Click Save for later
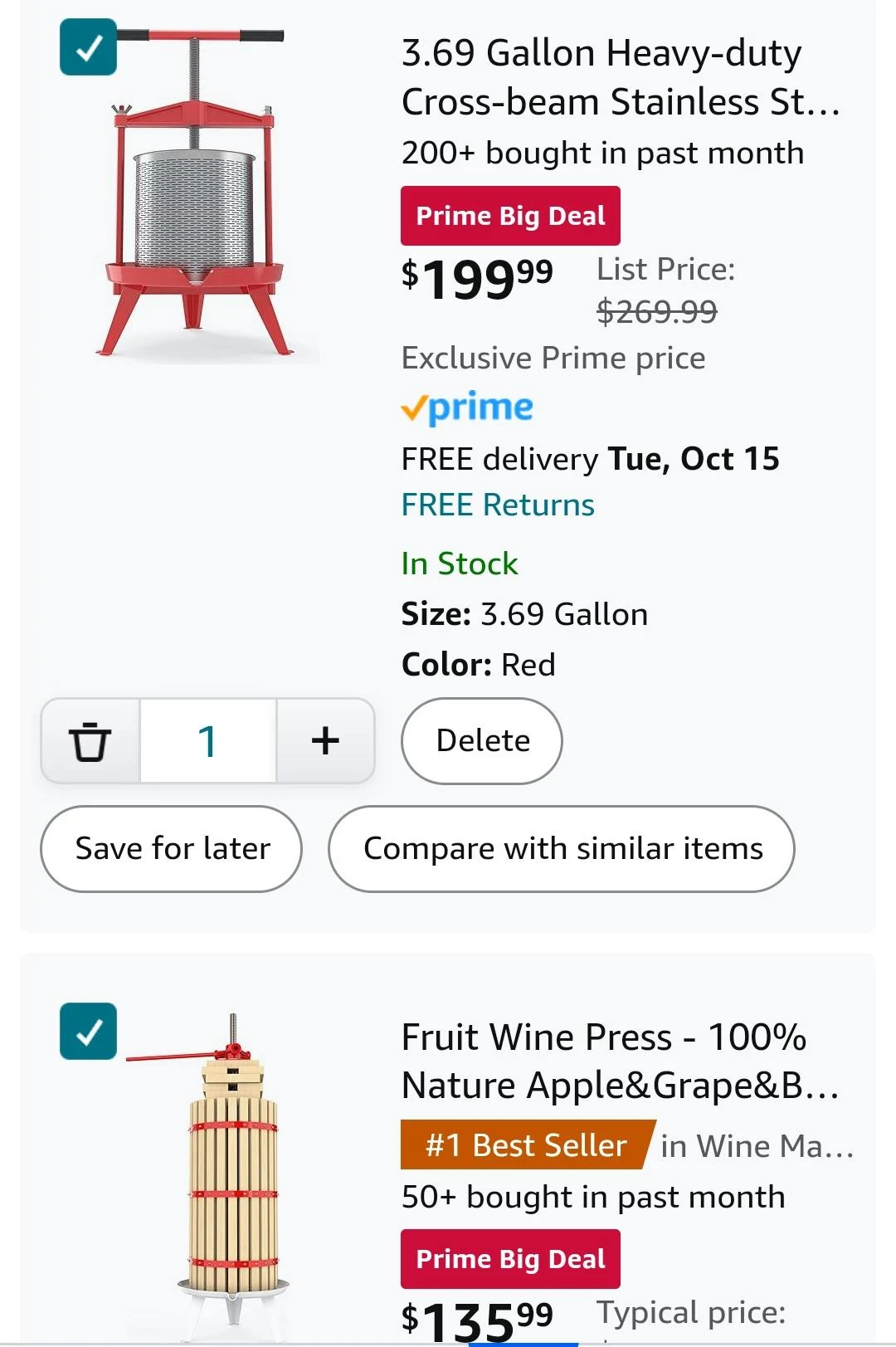 point(171,848)
